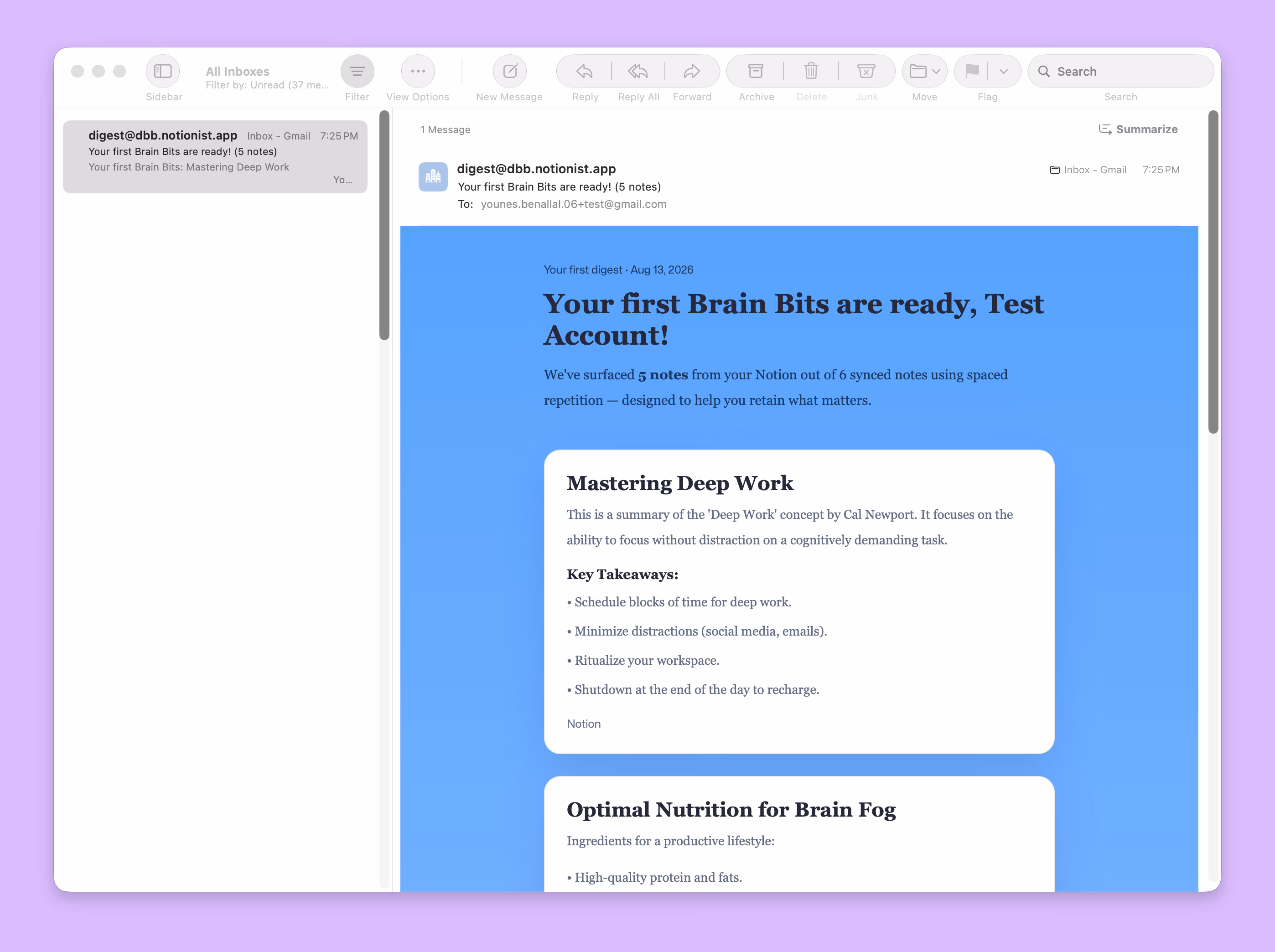Click the message body scrollbar
This screenshot has height=952, width=1275.
pos(1213,272)
